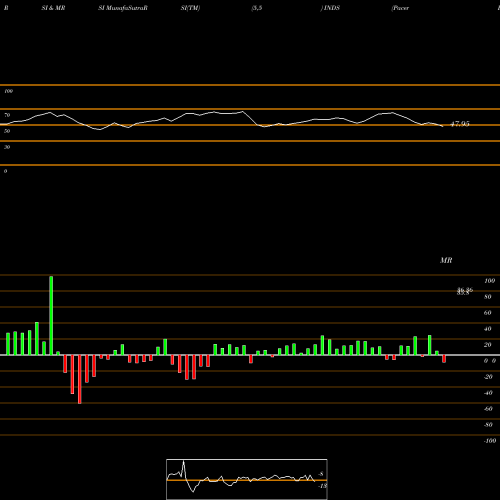Click the MR axis label 20

pyautogui.click(x=488, y=345)
